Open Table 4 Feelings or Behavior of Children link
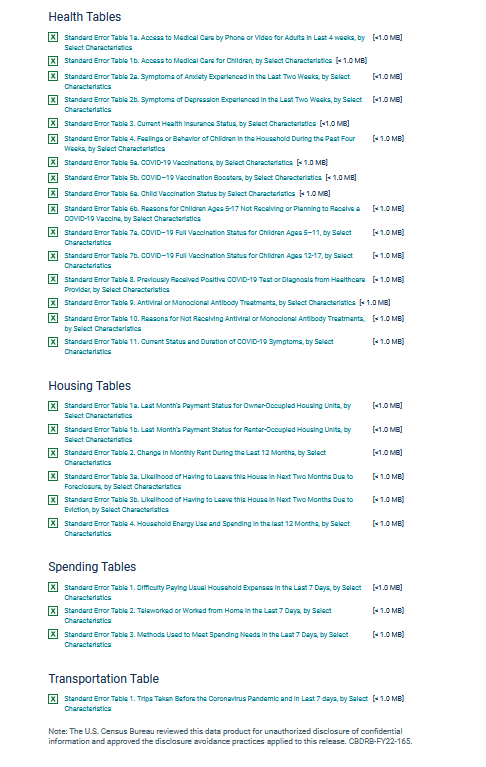486x767 pixels. (x=210, y=144)
